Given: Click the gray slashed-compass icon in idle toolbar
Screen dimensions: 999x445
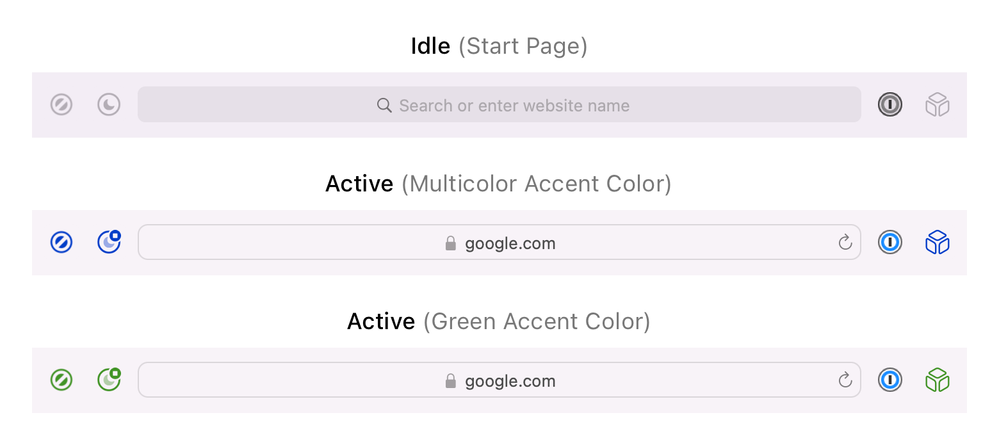Looking at the screenshot, I should [62, 105].
